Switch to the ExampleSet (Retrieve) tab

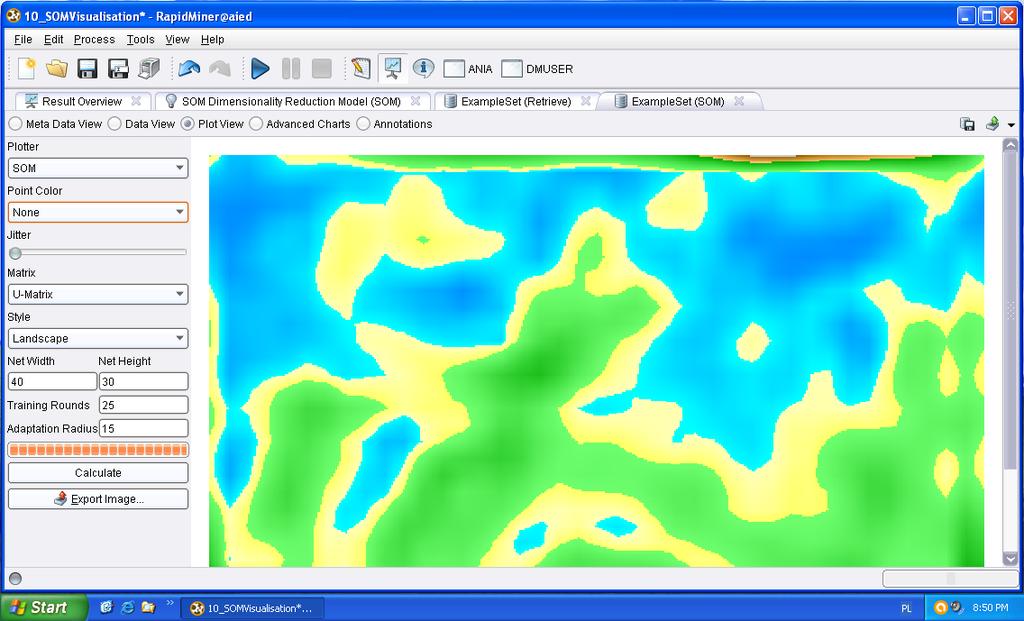[x=516, y=101]
